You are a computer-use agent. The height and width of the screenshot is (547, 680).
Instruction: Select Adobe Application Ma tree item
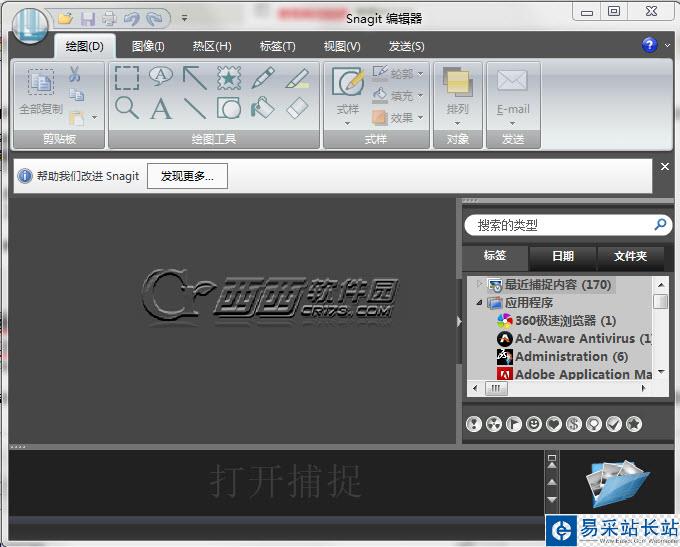tap(574, 373)
